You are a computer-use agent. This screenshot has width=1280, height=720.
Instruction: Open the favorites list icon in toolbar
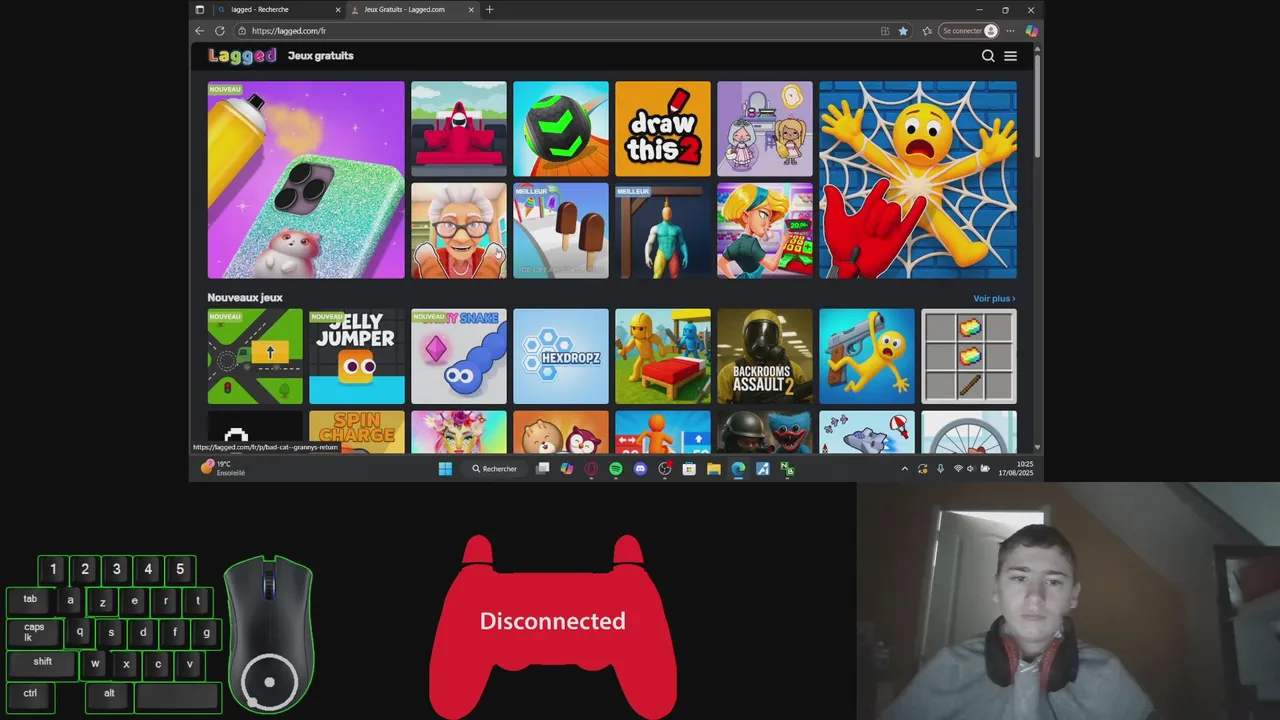point(927,31)
